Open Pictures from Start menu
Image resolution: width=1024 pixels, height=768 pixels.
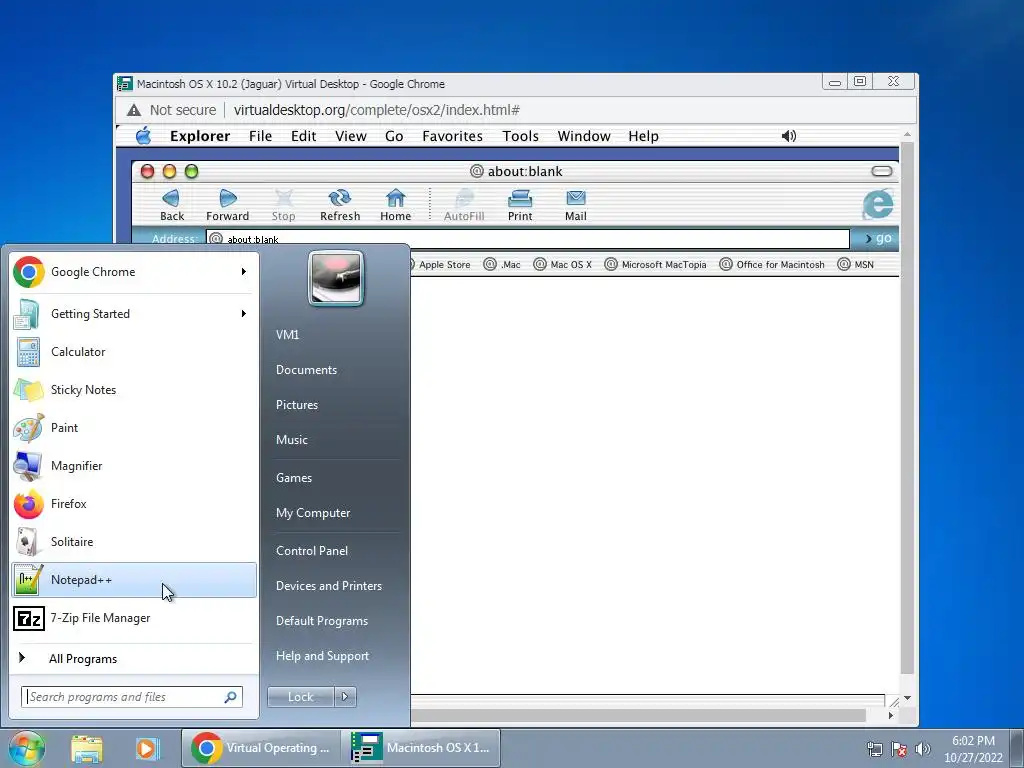click(296, 405)
